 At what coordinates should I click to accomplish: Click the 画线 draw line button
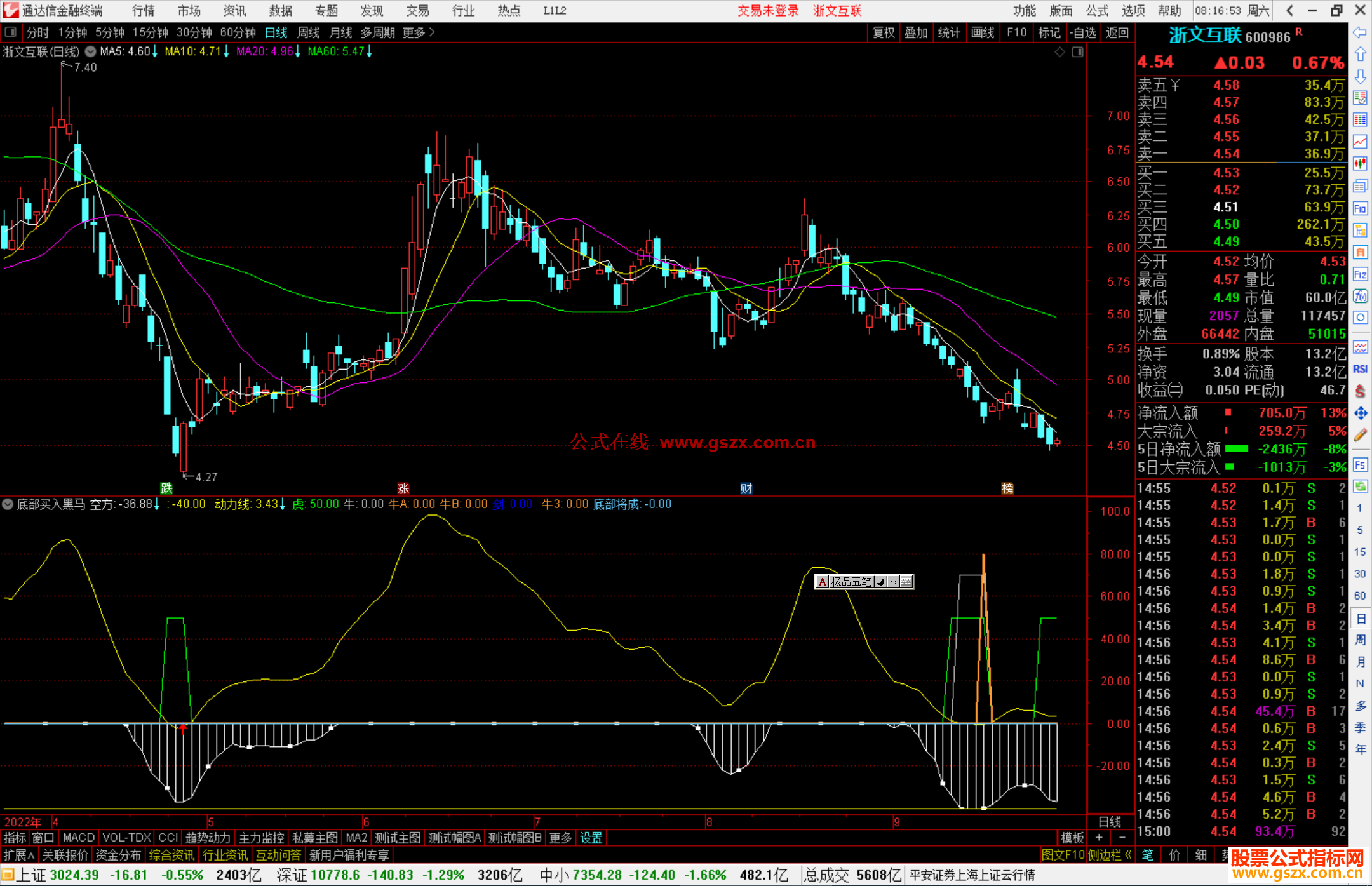pos(983,32)
